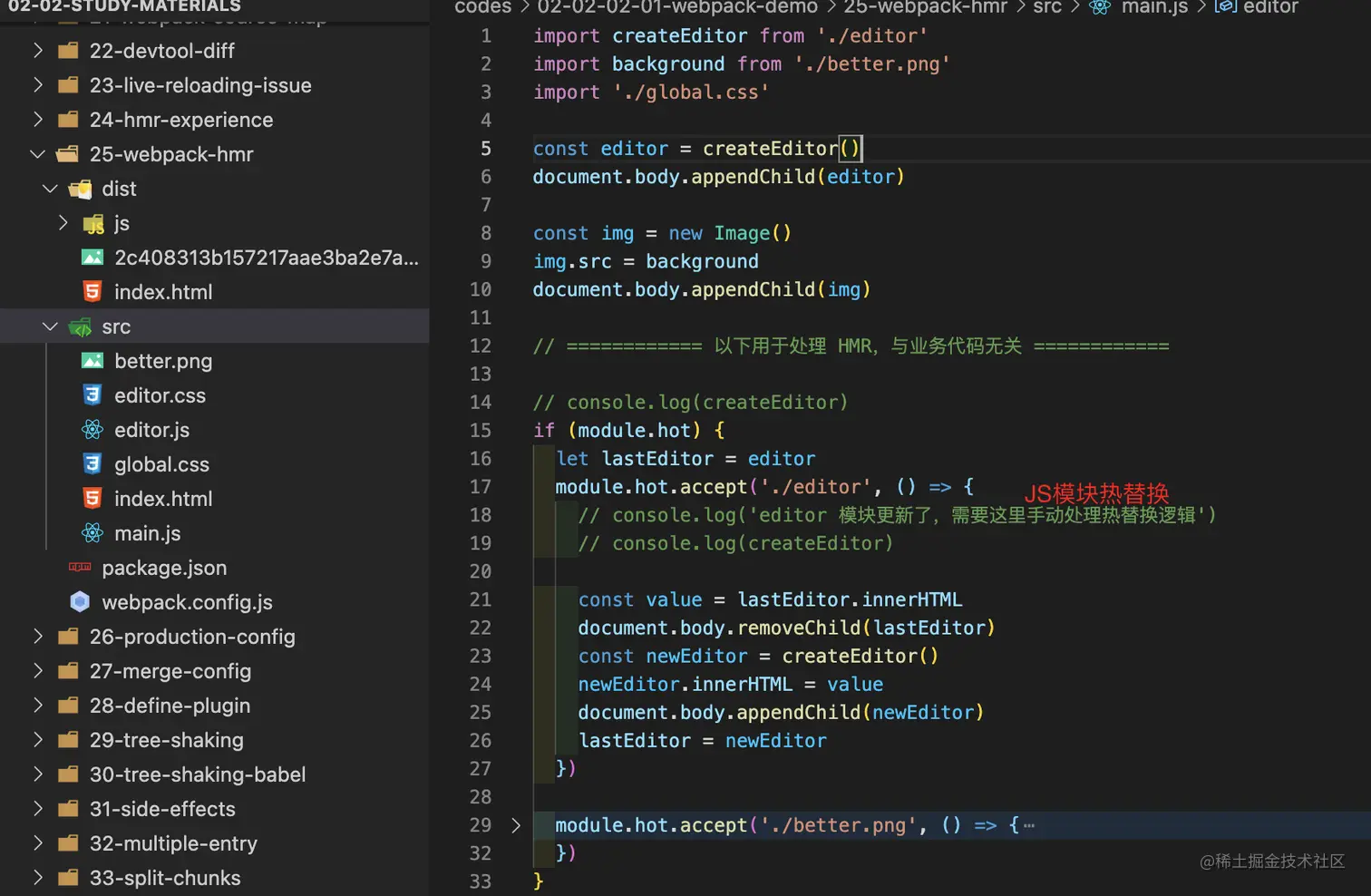Image resolution: width=1371 pixels, height=896 pixels.
Task: Click the 32-multiple-entry folder icon
Action: (68, 843)
